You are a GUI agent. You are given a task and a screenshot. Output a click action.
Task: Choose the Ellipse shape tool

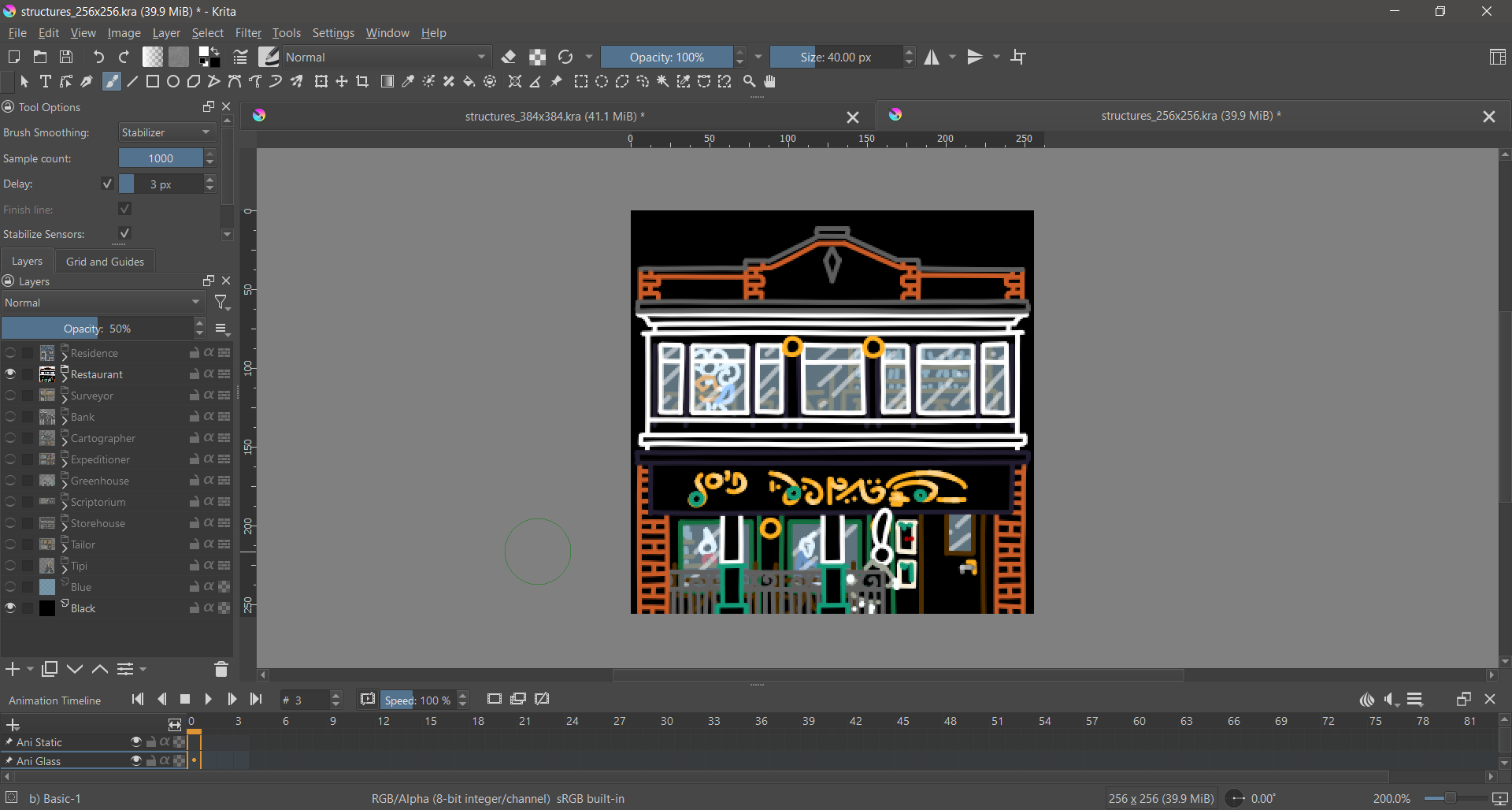point(173,81)
